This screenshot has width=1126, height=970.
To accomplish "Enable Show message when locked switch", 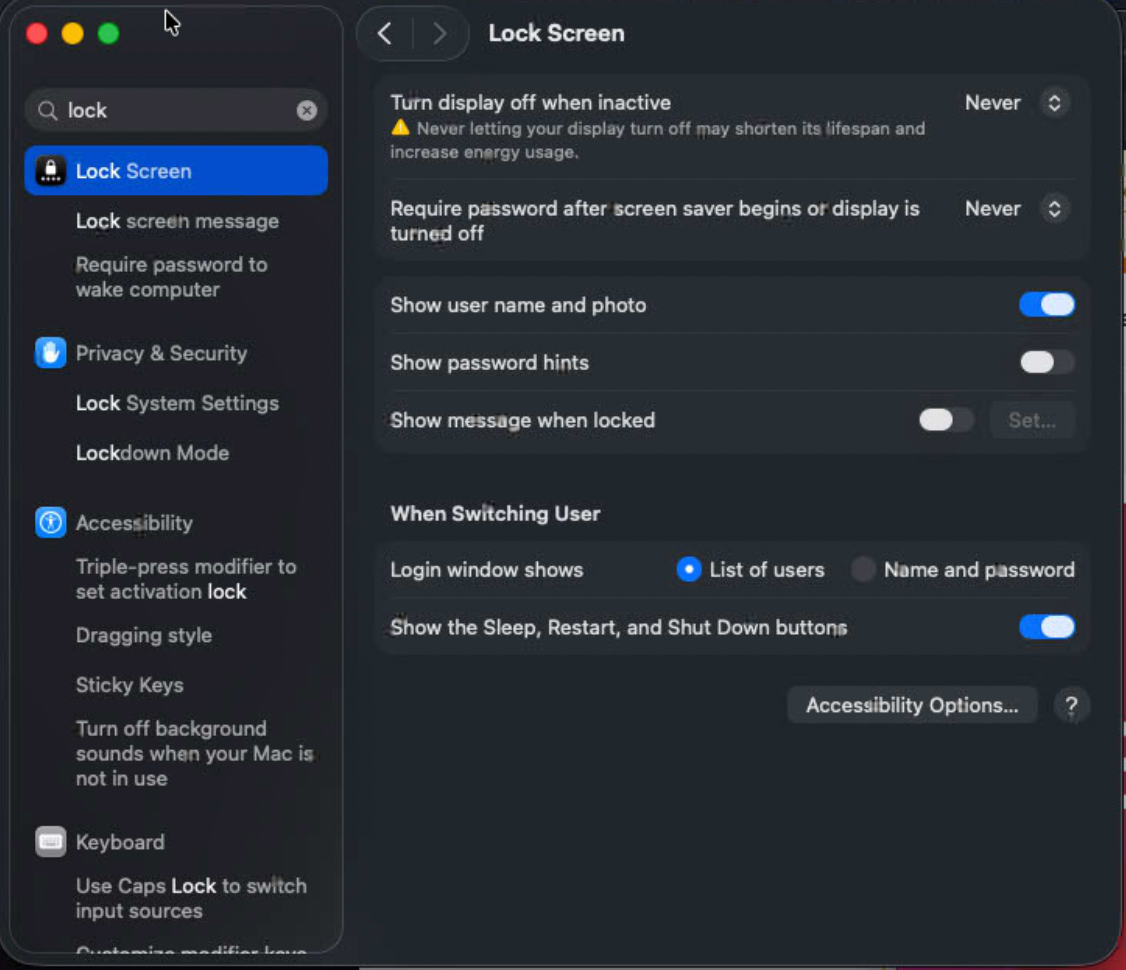I will 946,419.
